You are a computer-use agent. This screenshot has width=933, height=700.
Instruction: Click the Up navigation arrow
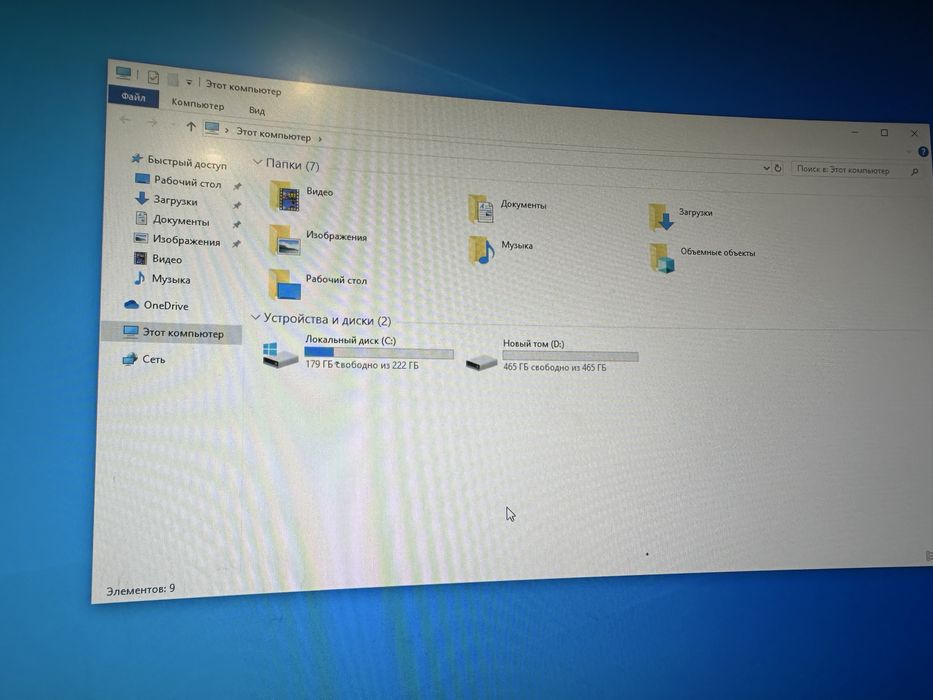point(190,126)
